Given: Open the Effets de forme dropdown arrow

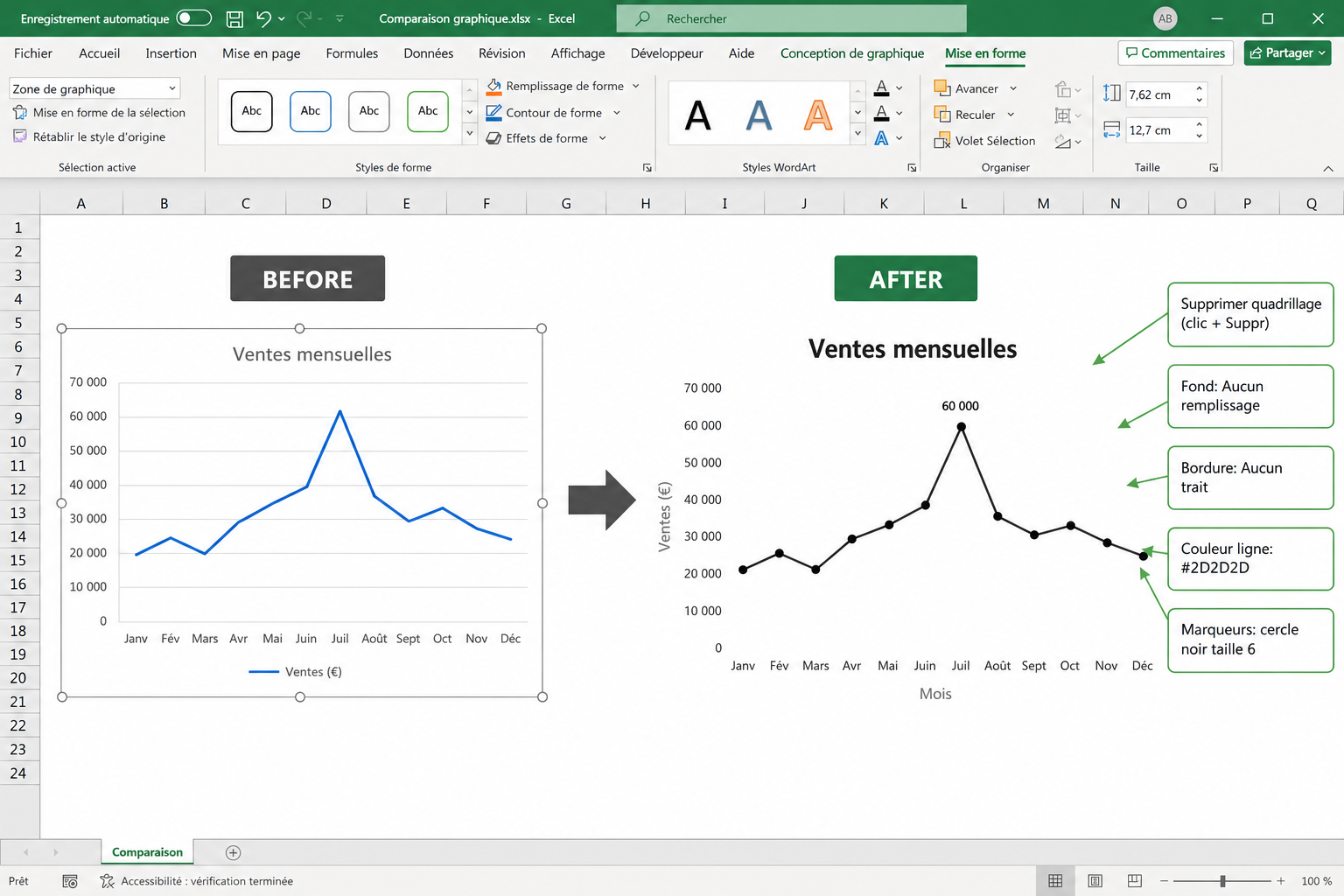Looking at the screenshot, I should 603,138.
